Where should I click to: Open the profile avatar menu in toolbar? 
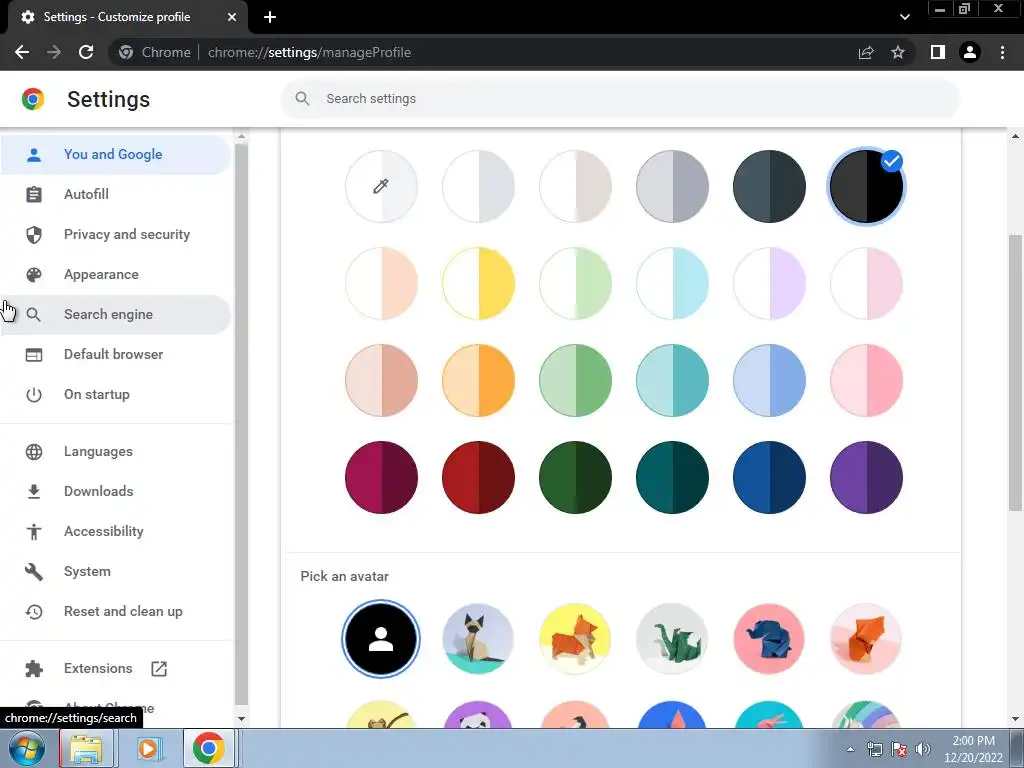point(970,52)
